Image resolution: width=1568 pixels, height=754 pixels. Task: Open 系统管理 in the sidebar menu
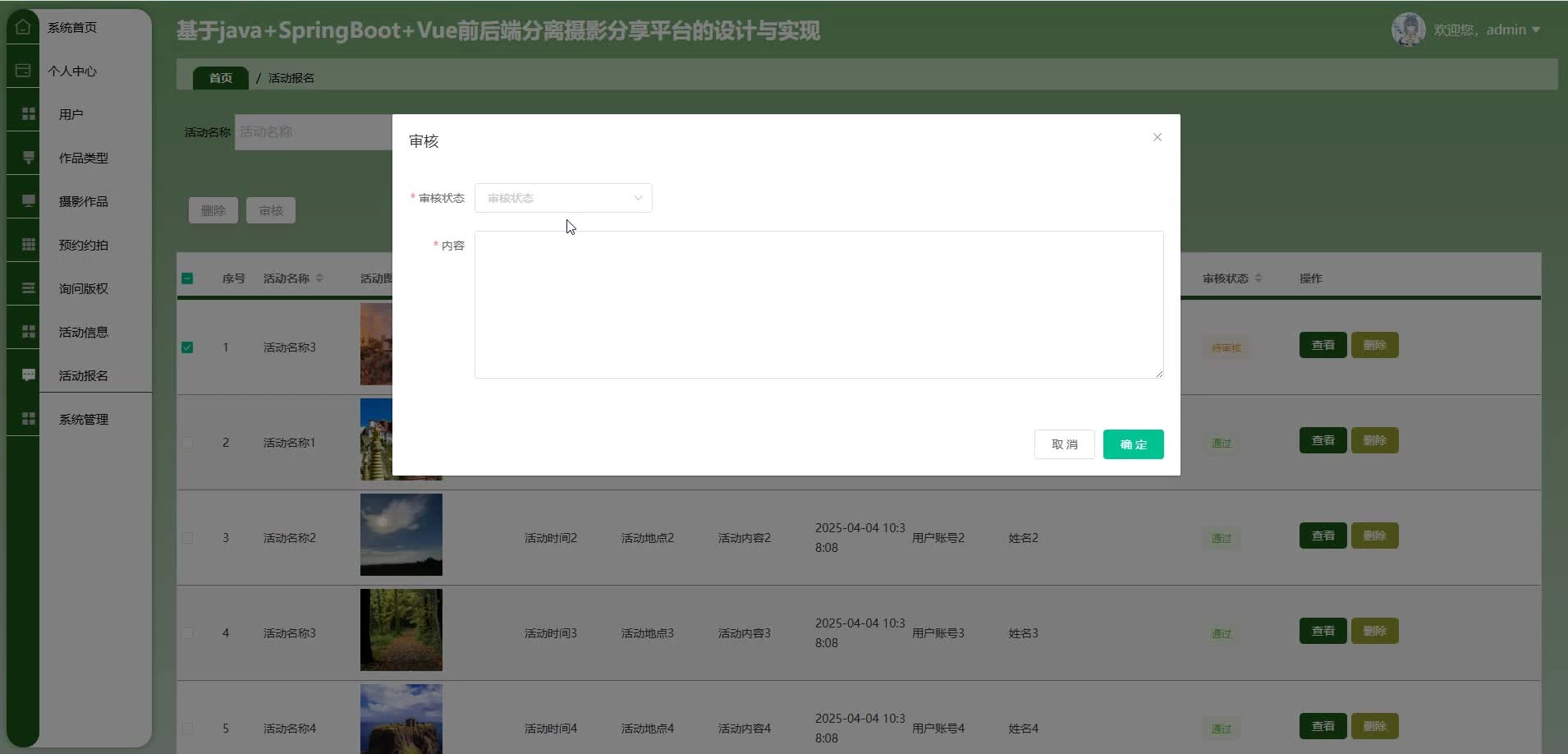pyautogui.click(x=83, y=419)
